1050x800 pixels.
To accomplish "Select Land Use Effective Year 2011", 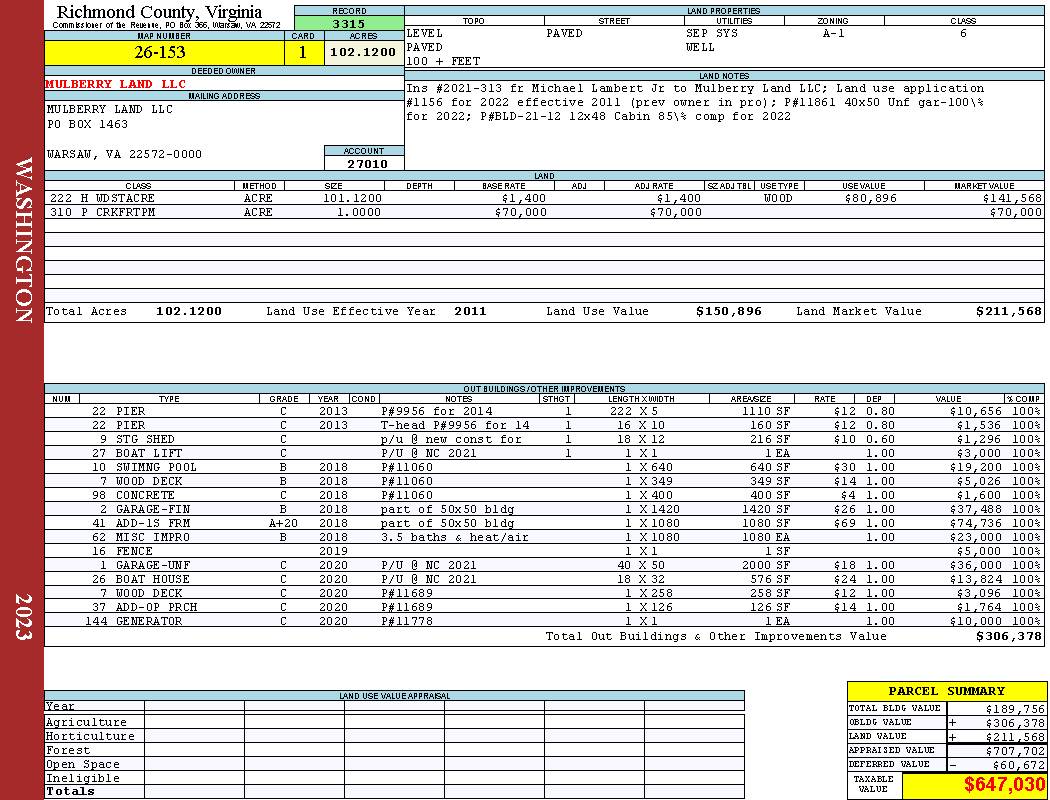I will pos(470,311).
